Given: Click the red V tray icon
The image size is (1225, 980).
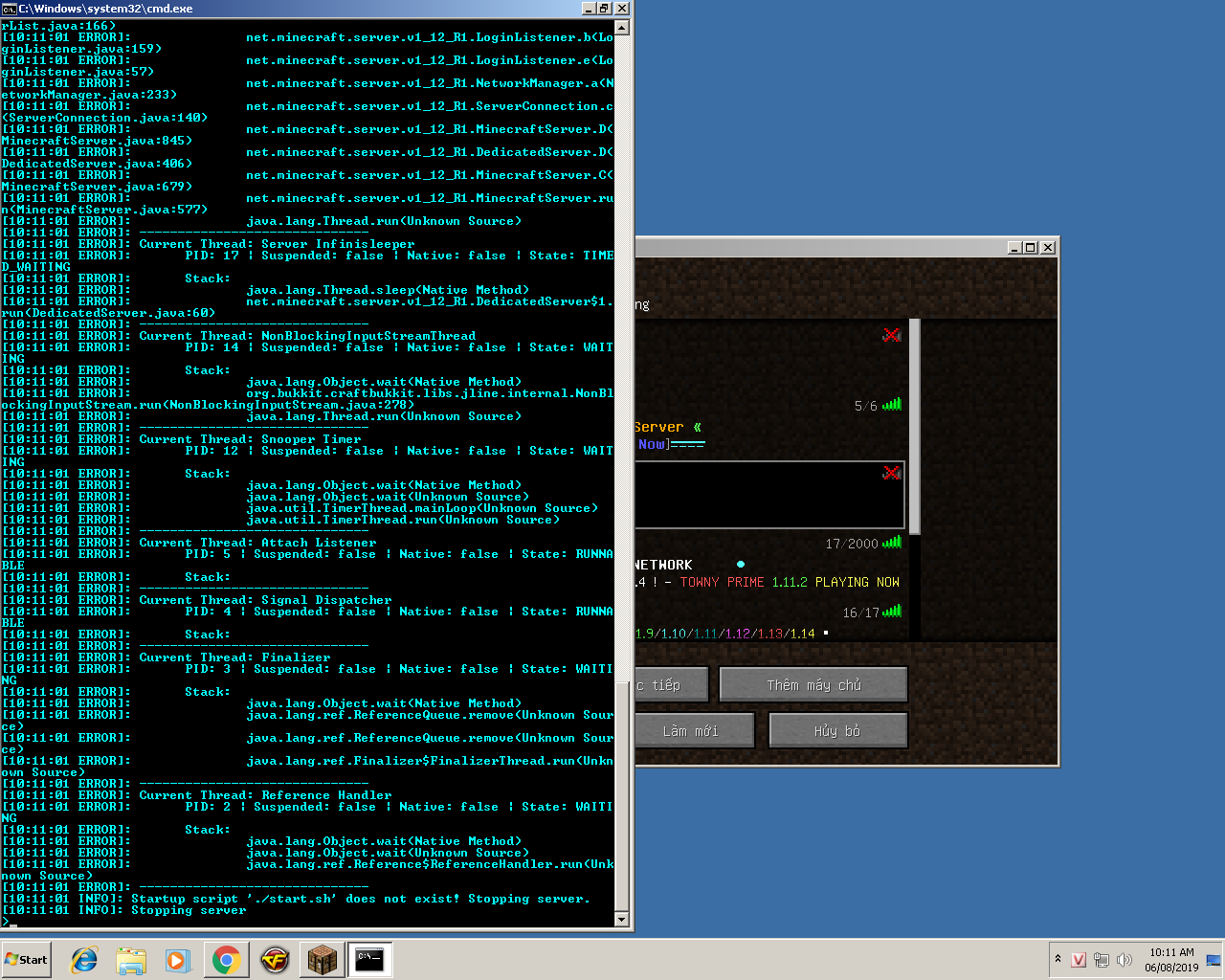Looking at the screenshot, I should (1079, 960).
